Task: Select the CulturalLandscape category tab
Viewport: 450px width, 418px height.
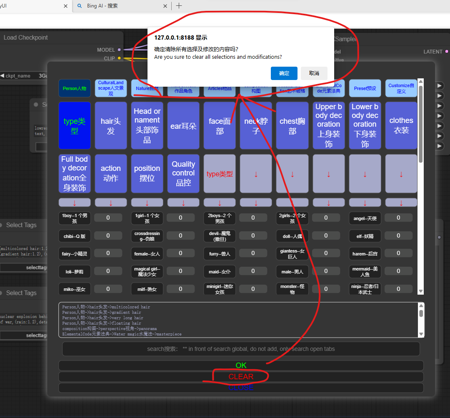Action: 111,88
